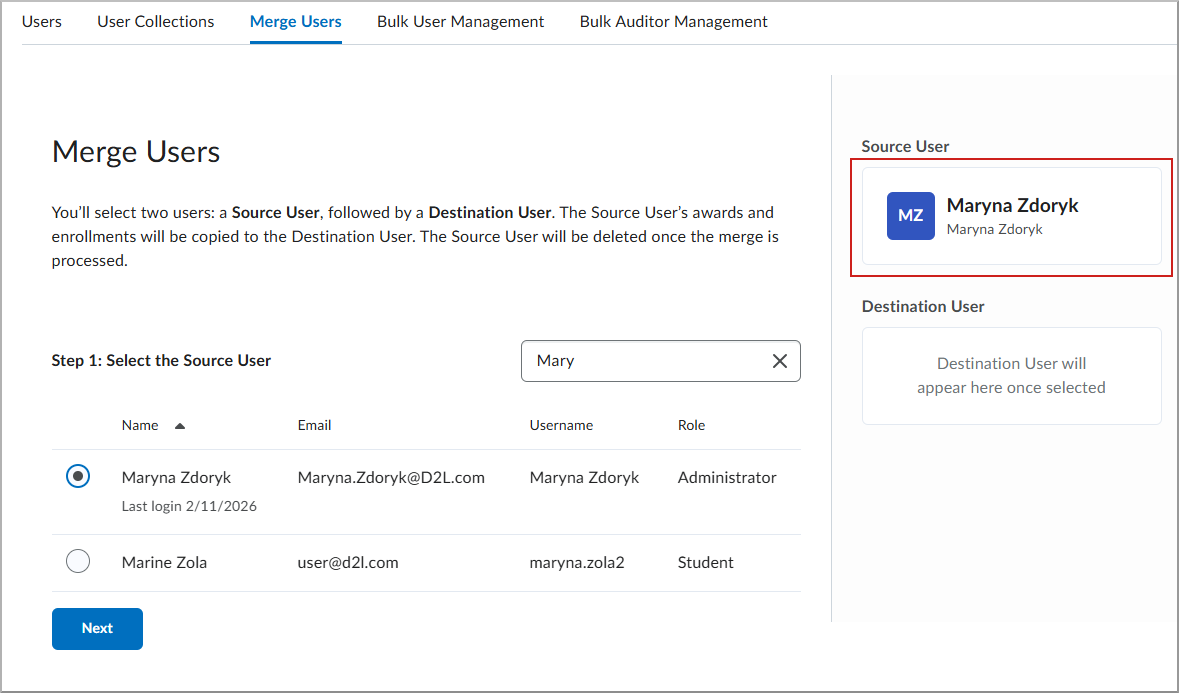1179x693 pixels.
Task: Click the Next button
Action: 97,628
